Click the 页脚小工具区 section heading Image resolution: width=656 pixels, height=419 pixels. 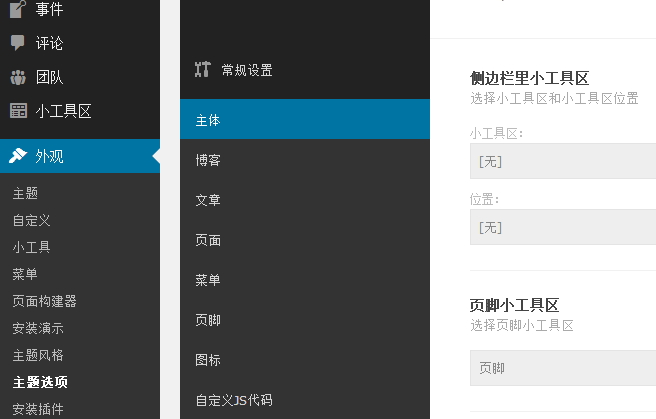pos(514,305)
